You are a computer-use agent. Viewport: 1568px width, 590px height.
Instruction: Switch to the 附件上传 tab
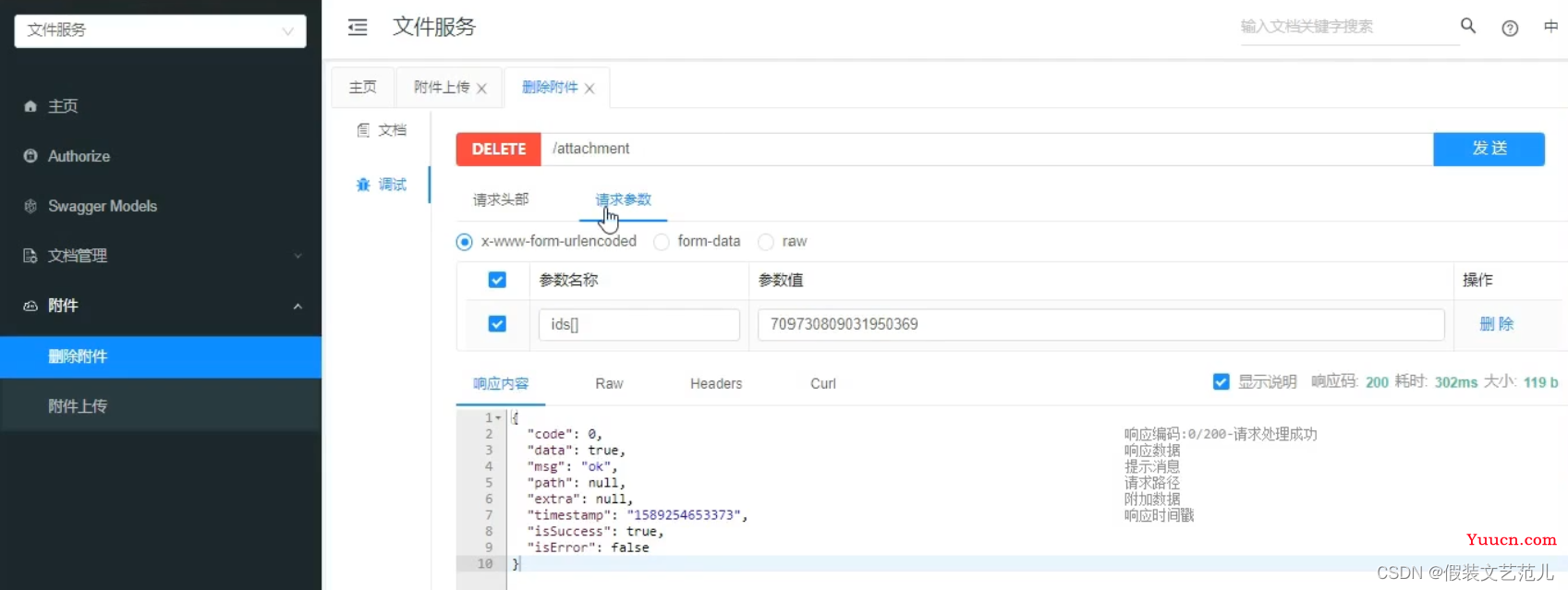point(442,87)
